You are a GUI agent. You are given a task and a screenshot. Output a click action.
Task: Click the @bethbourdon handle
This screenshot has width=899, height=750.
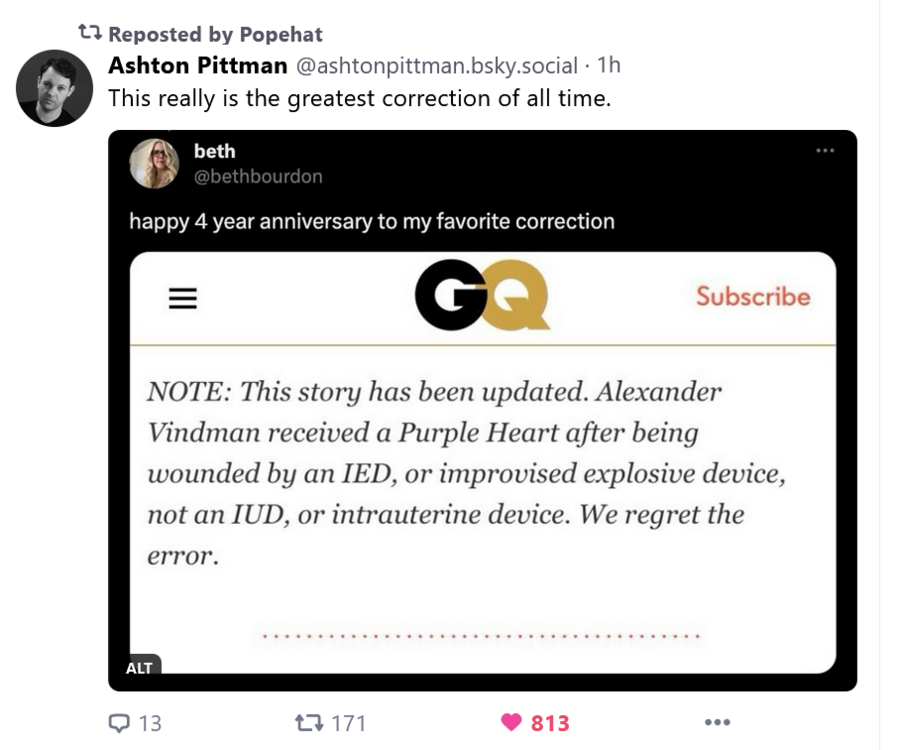point(258,176)
